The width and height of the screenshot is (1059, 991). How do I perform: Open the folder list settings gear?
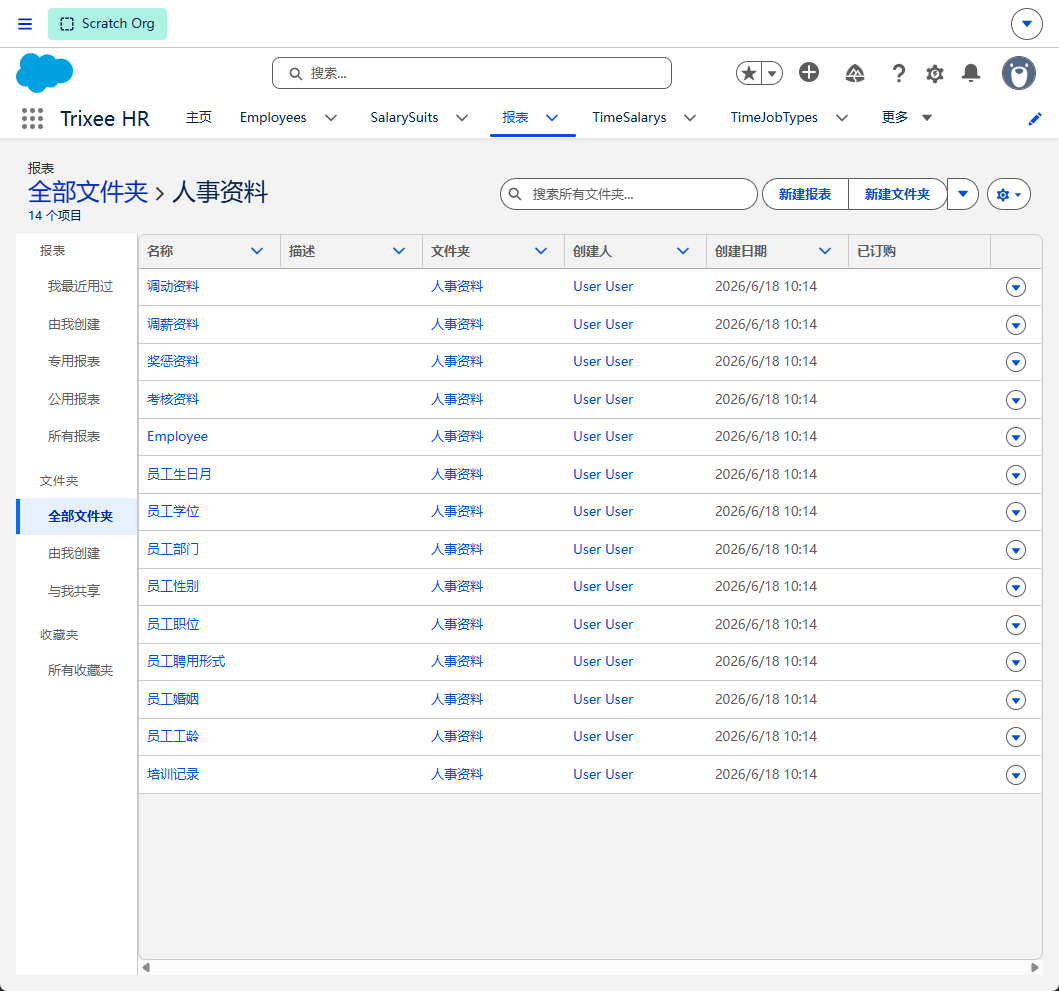(1008, 195)
